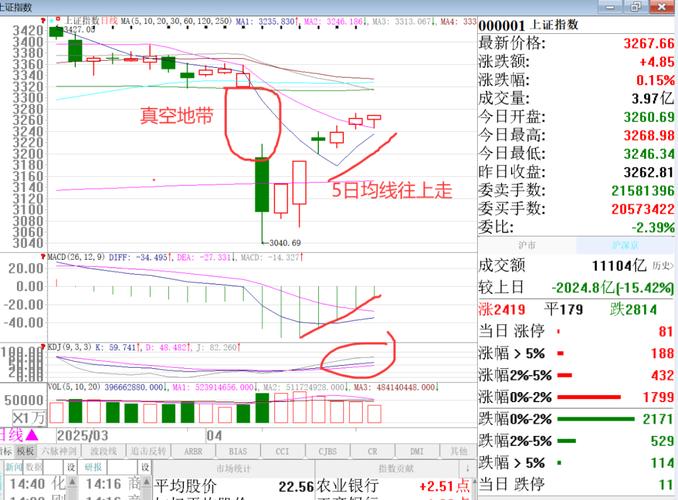Switch to the ARBR indicator tab
The width and height of the screenshot is (678, 500).
pos(193,452)
